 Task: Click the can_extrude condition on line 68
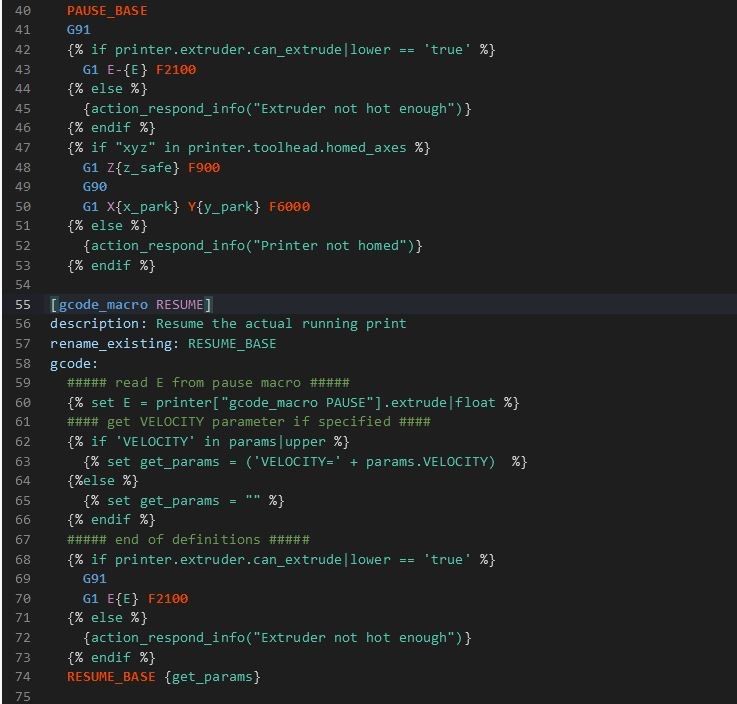(281, 560)
